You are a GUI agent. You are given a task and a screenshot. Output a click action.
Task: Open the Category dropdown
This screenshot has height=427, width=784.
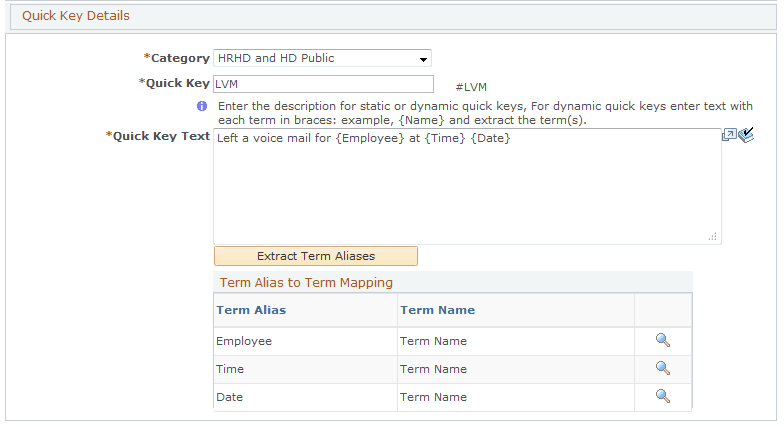322,58
